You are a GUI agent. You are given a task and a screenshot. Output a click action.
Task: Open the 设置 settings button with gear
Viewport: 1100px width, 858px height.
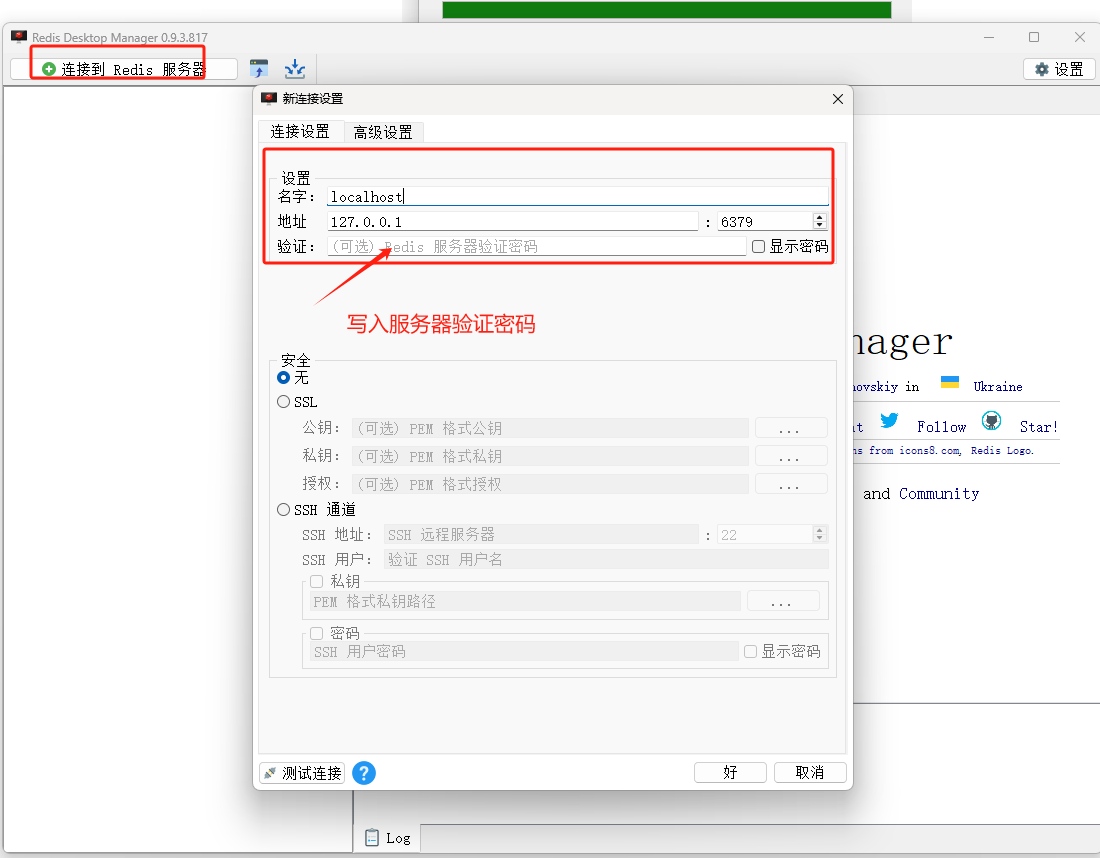point(1059,69)
